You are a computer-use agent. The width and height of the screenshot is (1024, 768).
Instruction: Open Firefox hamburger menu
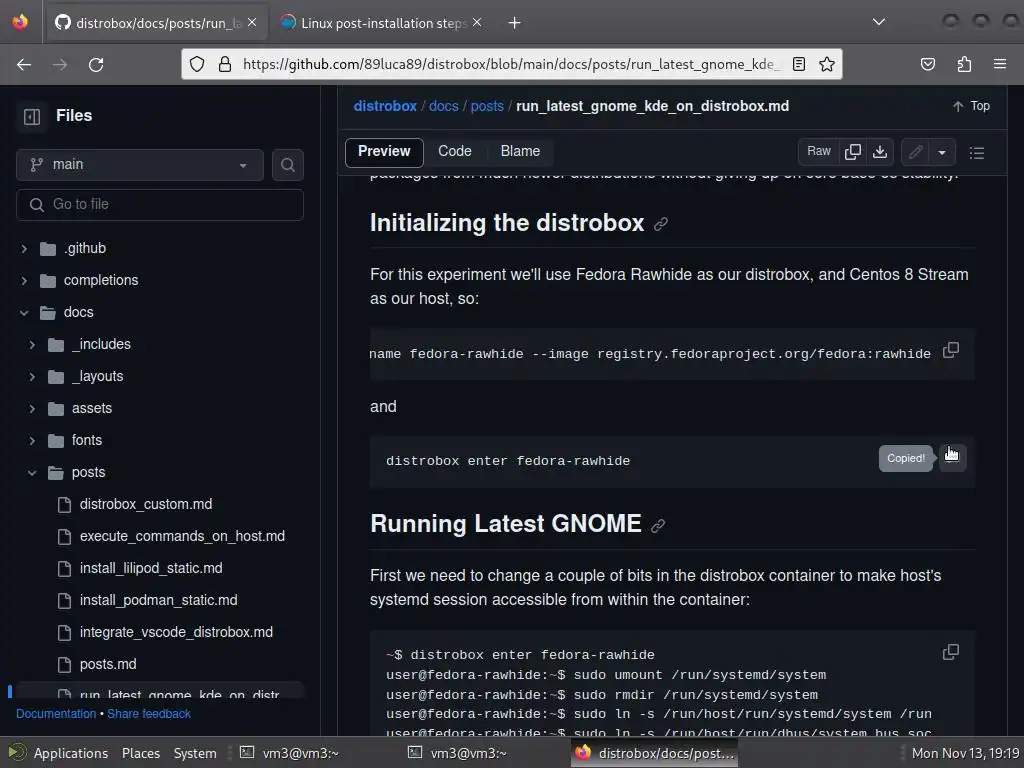[x=1000, y=64]
